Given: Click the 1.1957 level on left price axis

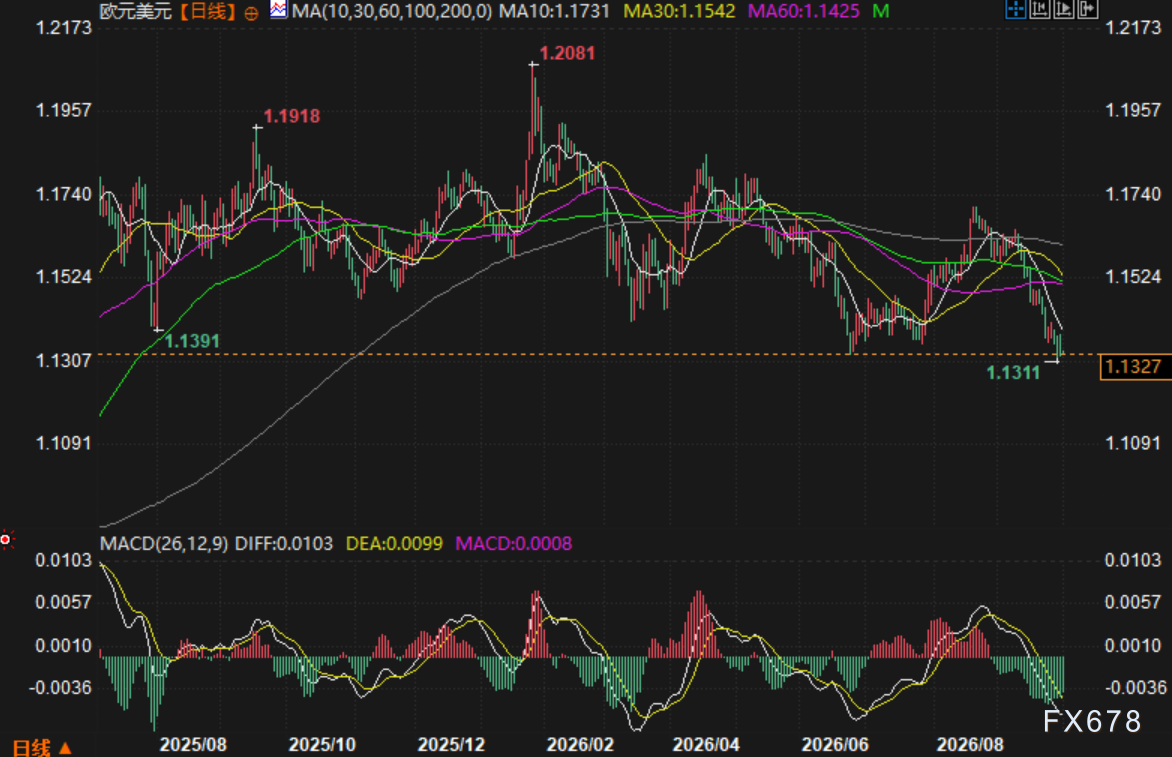Looking at the screenshot, I should coord(64,111).
